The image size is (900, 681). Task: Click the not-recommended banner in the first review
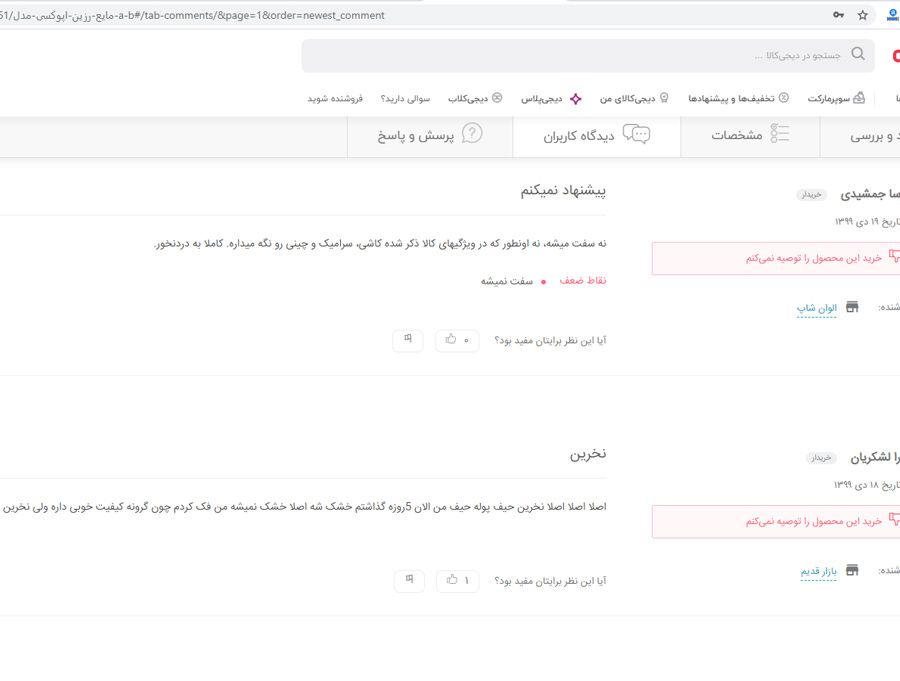[x=776, y=258]
